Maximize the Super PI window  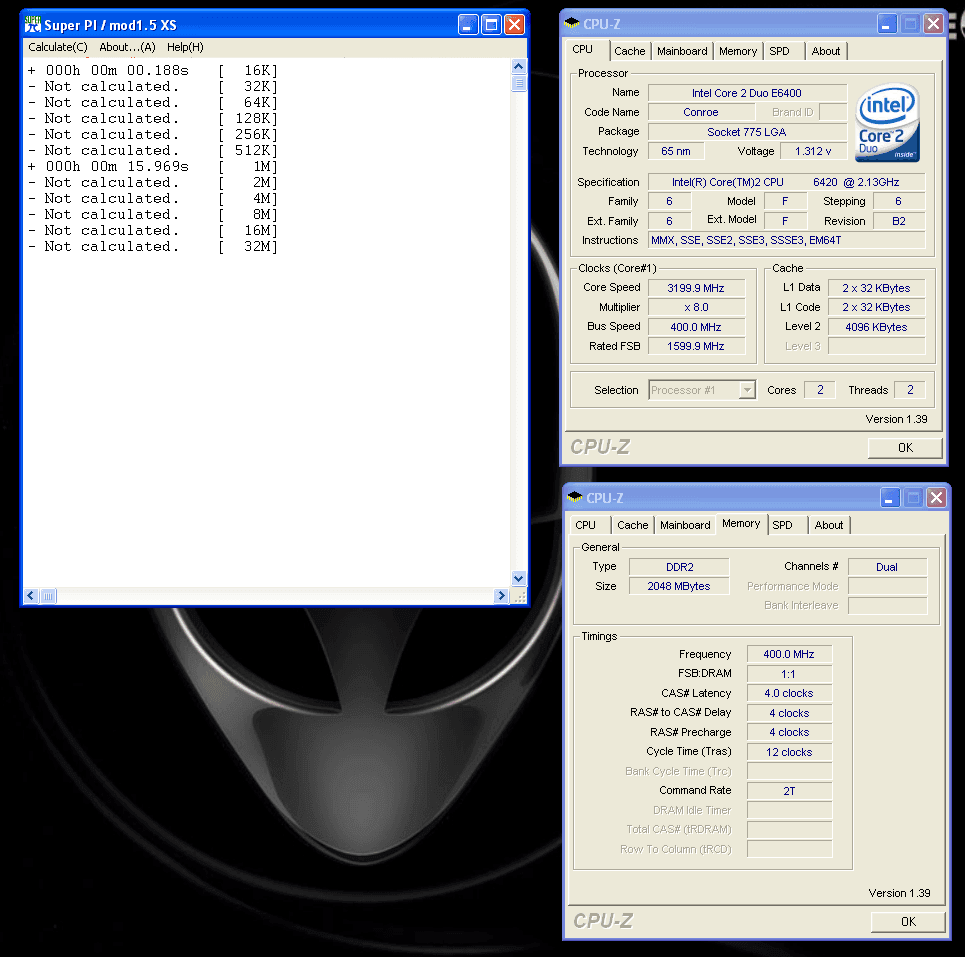[x=491, y=25]
